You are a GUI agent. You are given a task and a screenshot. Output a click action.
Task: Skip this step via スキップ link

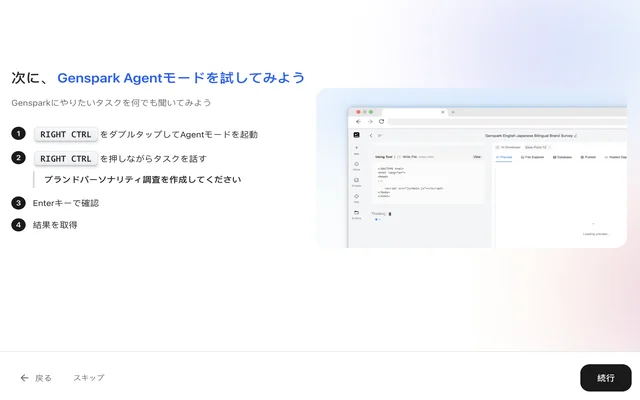[89, 378]
